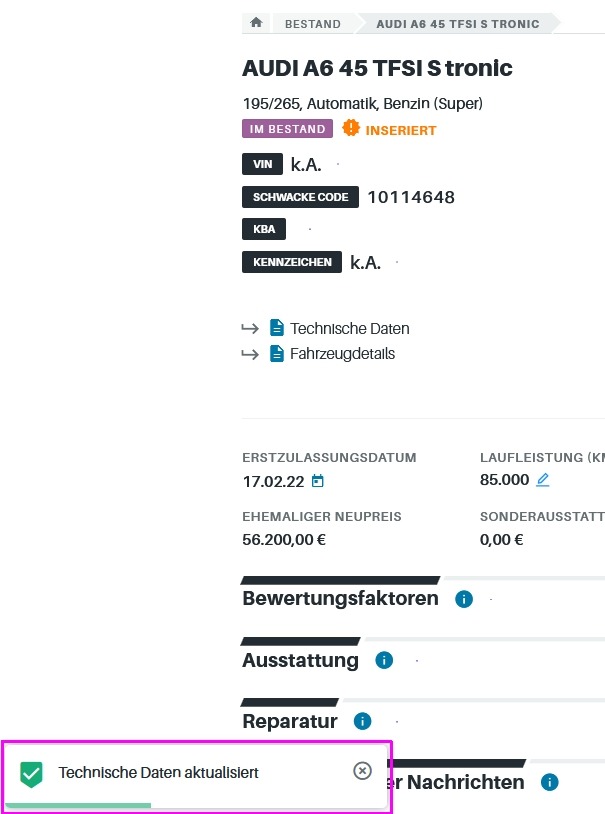
Task: Dismiss the Technische Daten aktualisiert notification
Action: click(362, 771)
